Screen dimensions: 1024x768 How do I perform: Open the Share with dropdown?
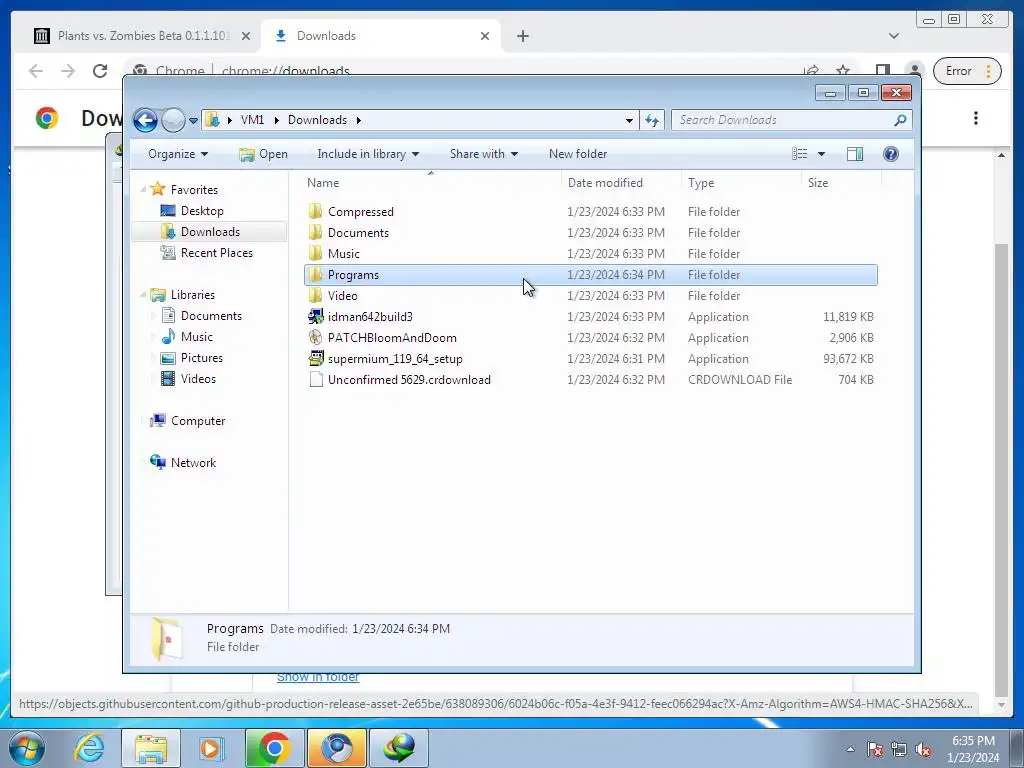483,154
